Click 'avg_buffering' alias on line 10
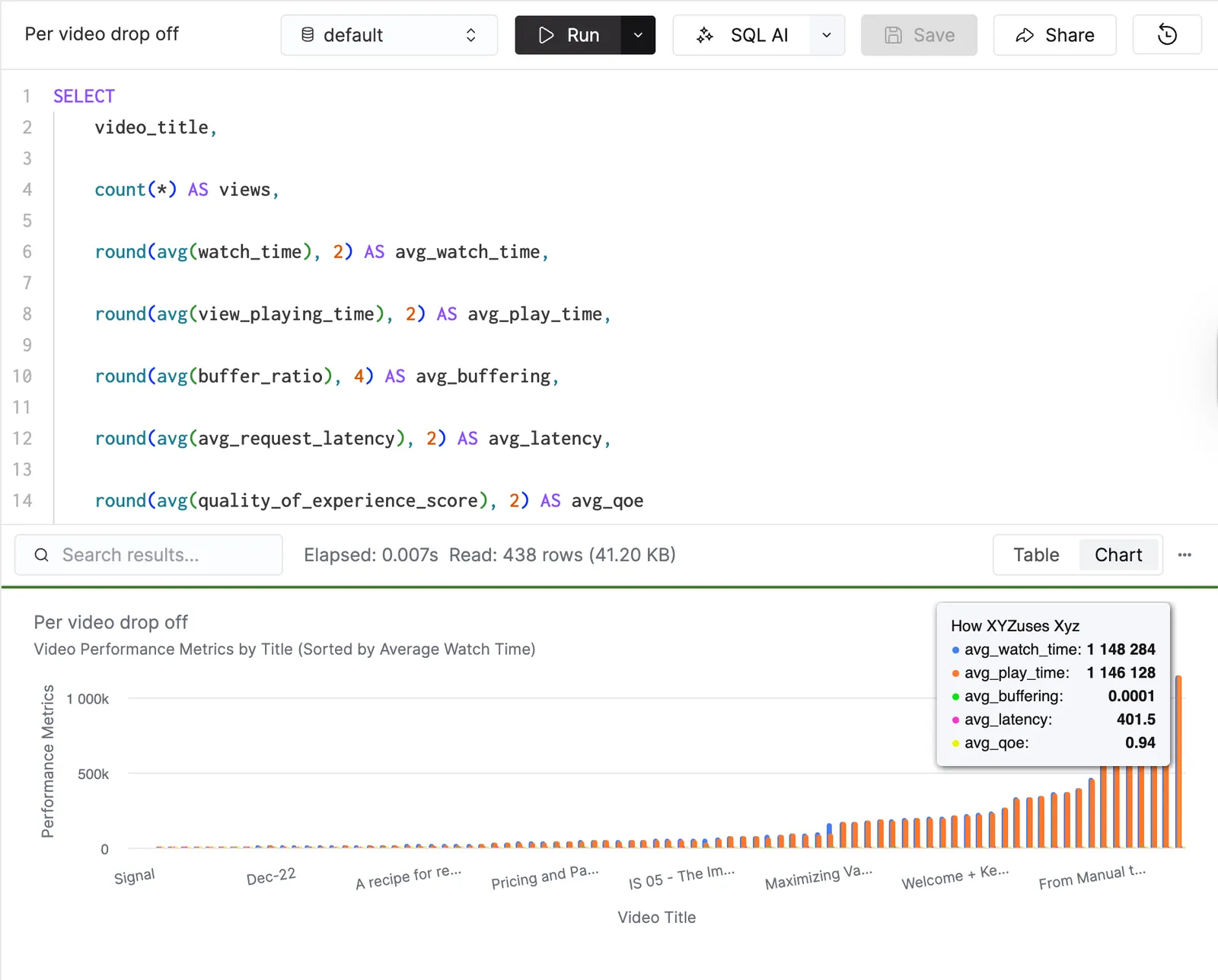Screen dimensions: 1218x980 [483, 376]
